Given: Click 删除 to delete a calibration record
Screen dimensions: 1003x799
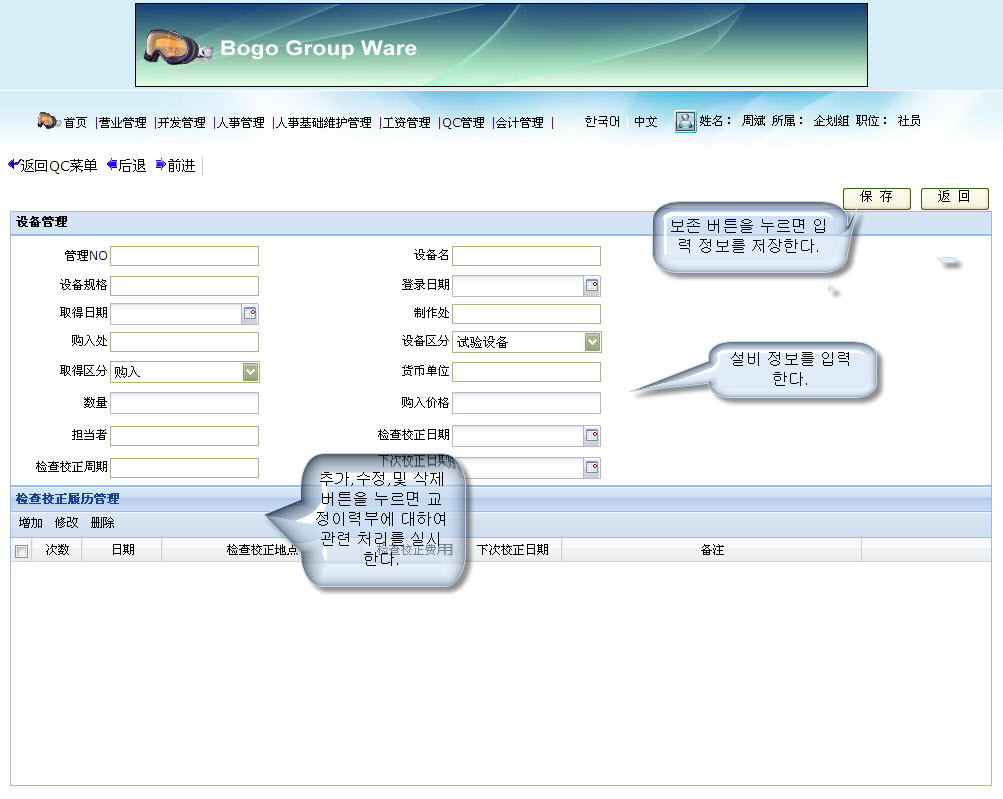Looking at the screenshot, I should pos(102,523).
